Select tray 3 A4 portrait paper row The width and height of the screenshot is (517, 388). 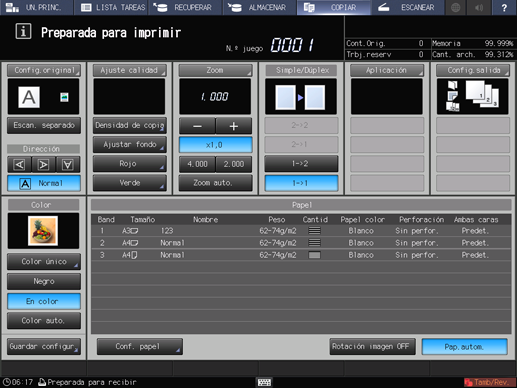301,255
